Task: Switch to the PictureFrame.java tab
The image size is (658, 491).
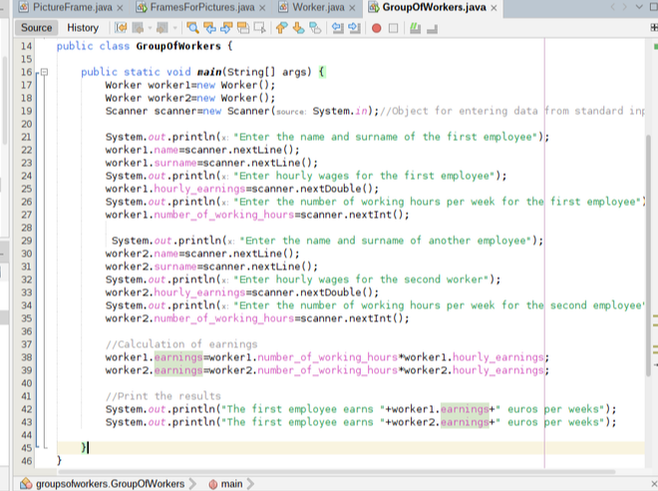Action: 72,7
